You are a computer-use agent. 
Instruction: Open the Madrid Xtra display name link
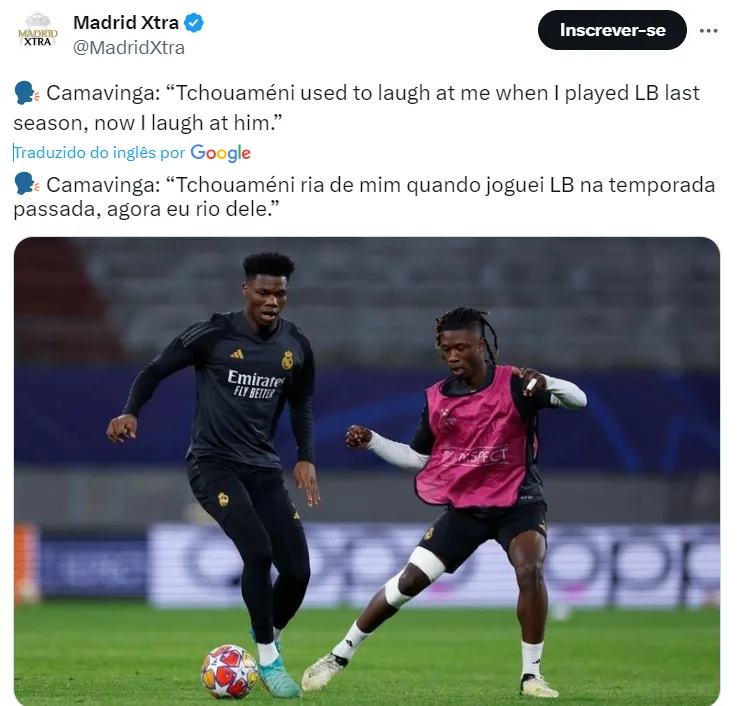click(126, 23)
